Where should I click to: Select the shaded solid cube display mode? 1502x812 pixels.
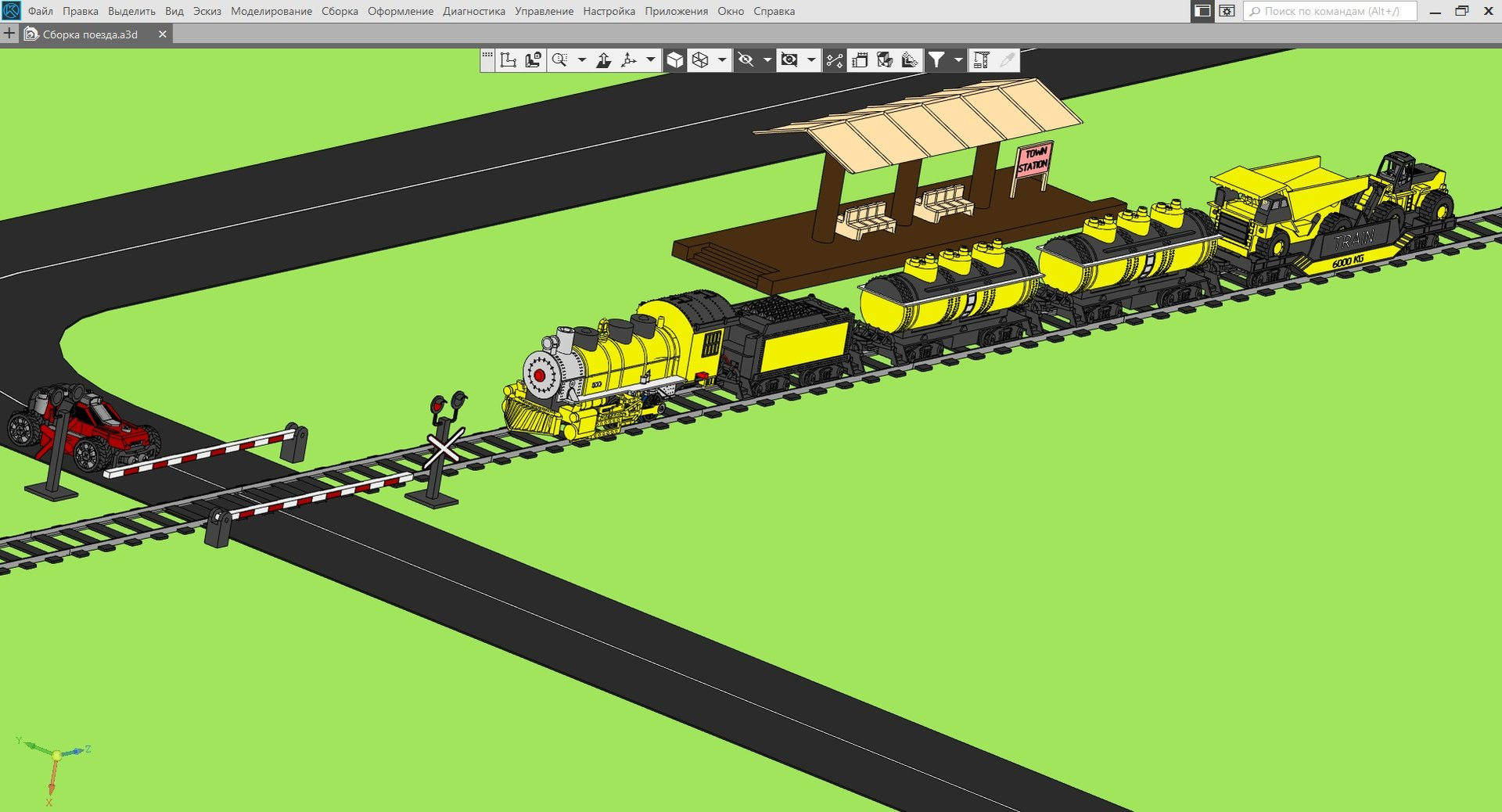pyautogui.click(x=675, y=60)
